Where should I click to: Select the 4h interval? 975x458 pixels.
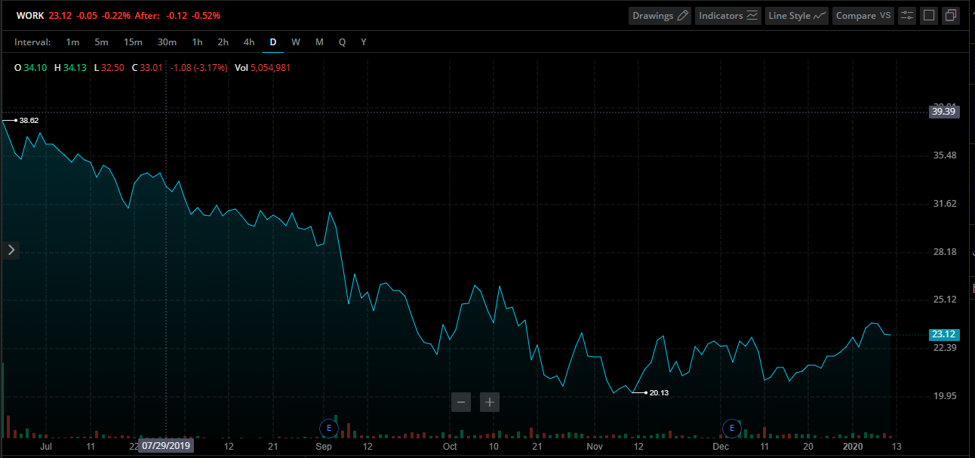coord(249,42)
